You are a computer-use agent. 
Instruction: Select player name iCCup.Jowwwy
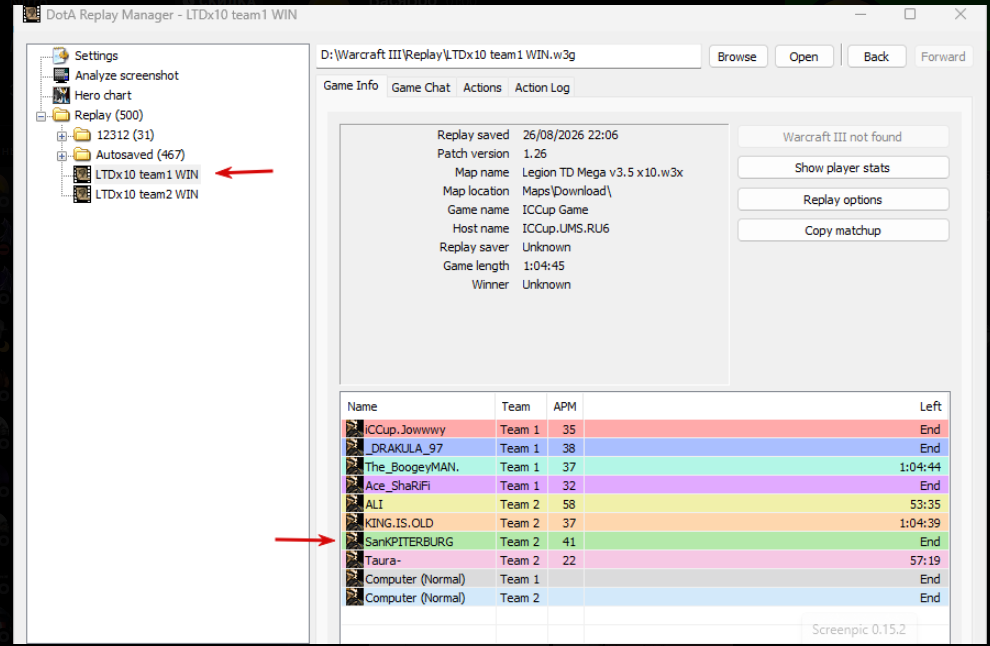pyautogui.click(x=405, y=429)
